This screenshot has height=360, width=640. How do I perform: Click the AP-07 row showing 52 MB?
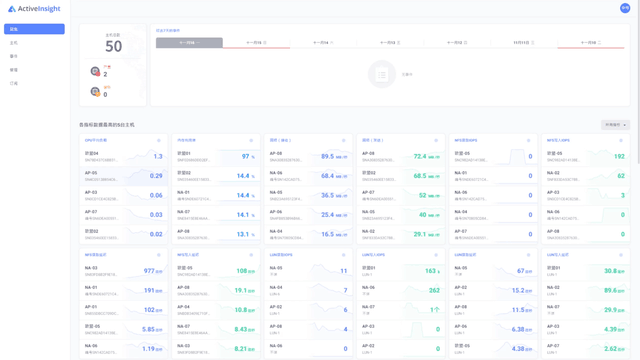pyautogui.click(x=401, y=196)
